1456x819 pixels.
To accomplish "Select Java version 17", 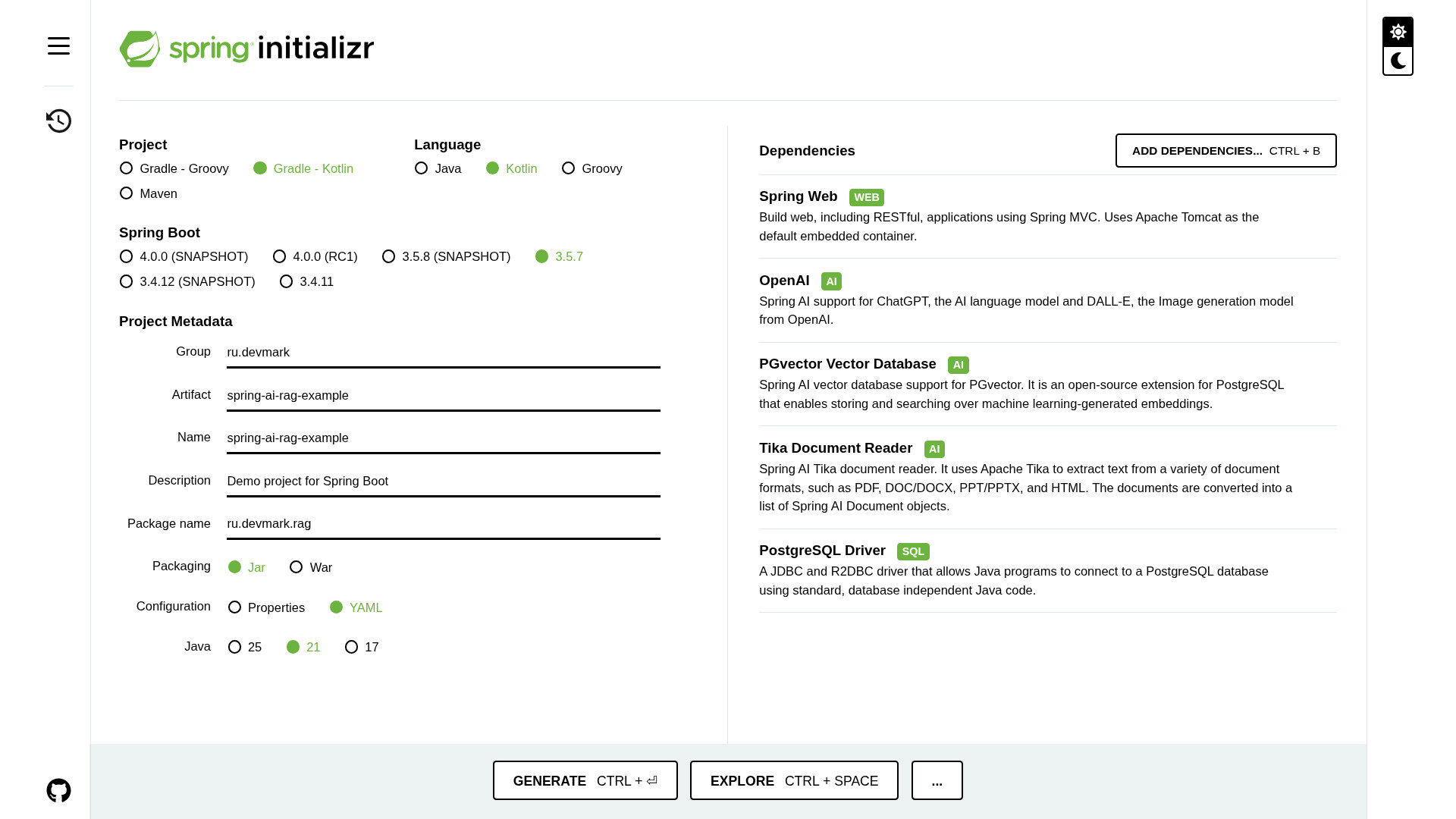I will pos(352,647).
